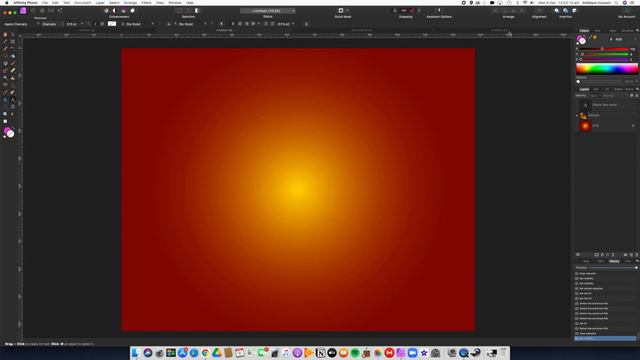Open Notion from the Dock
The width and height of the screenshot is (640, 360).
pos(320,353)
